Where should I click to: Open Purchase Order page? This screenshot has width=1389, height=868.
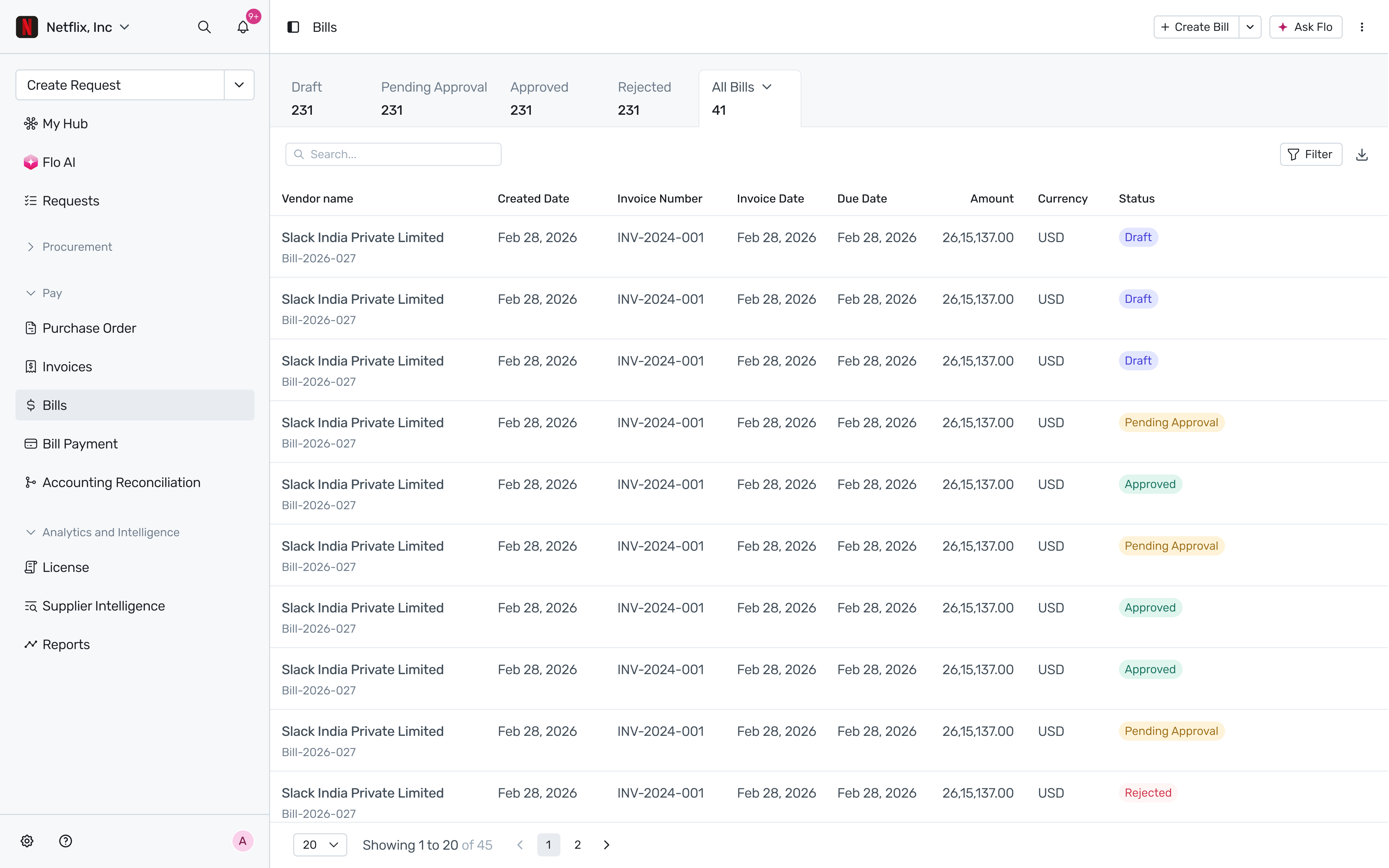pyautogui.click(x=135, y=328)
